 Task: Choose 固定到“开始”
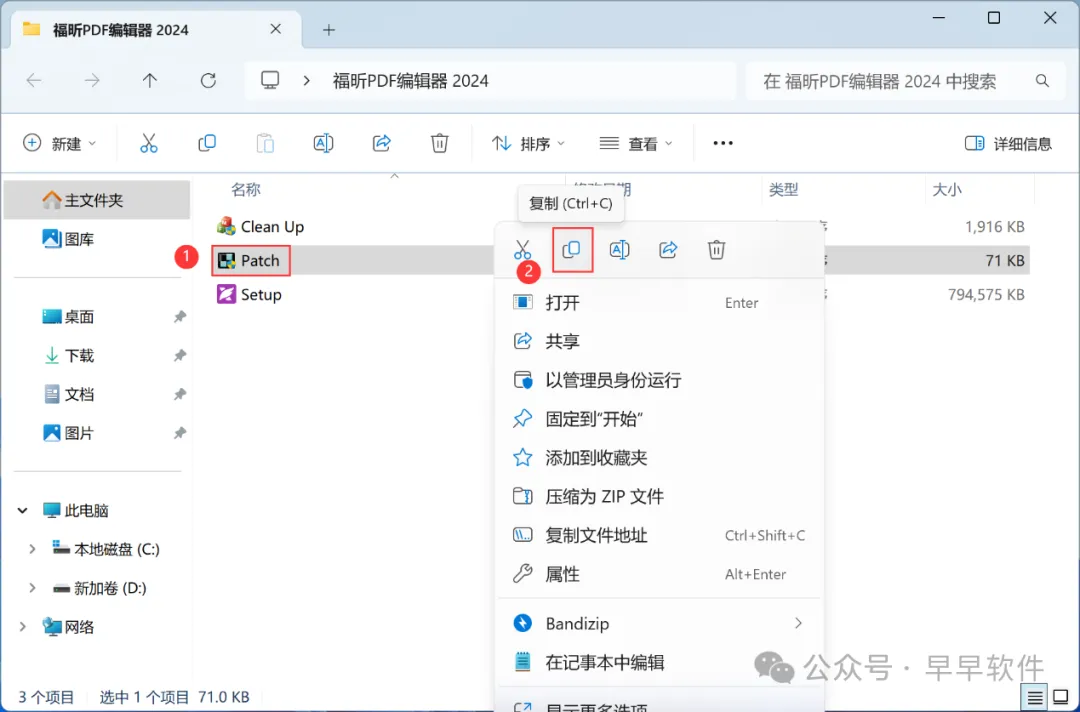coord(659,419)
